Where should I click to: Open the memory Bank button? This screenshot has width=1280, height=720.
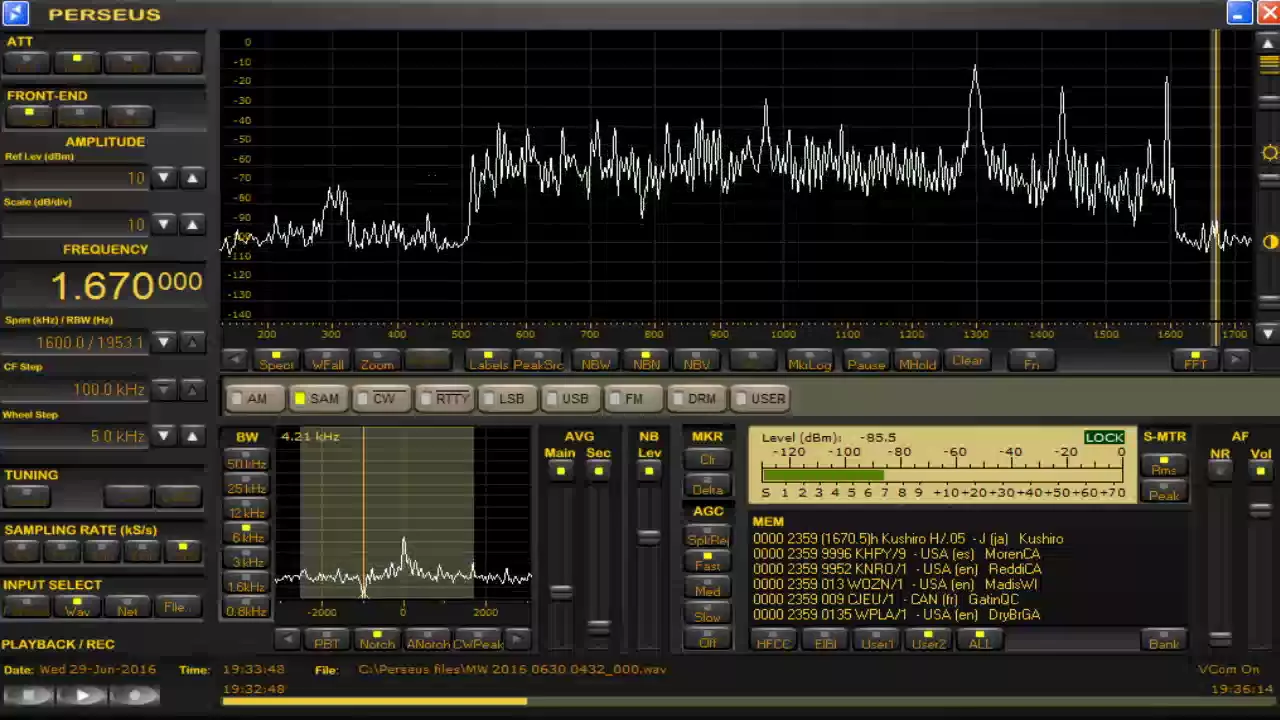(1164, 642)
